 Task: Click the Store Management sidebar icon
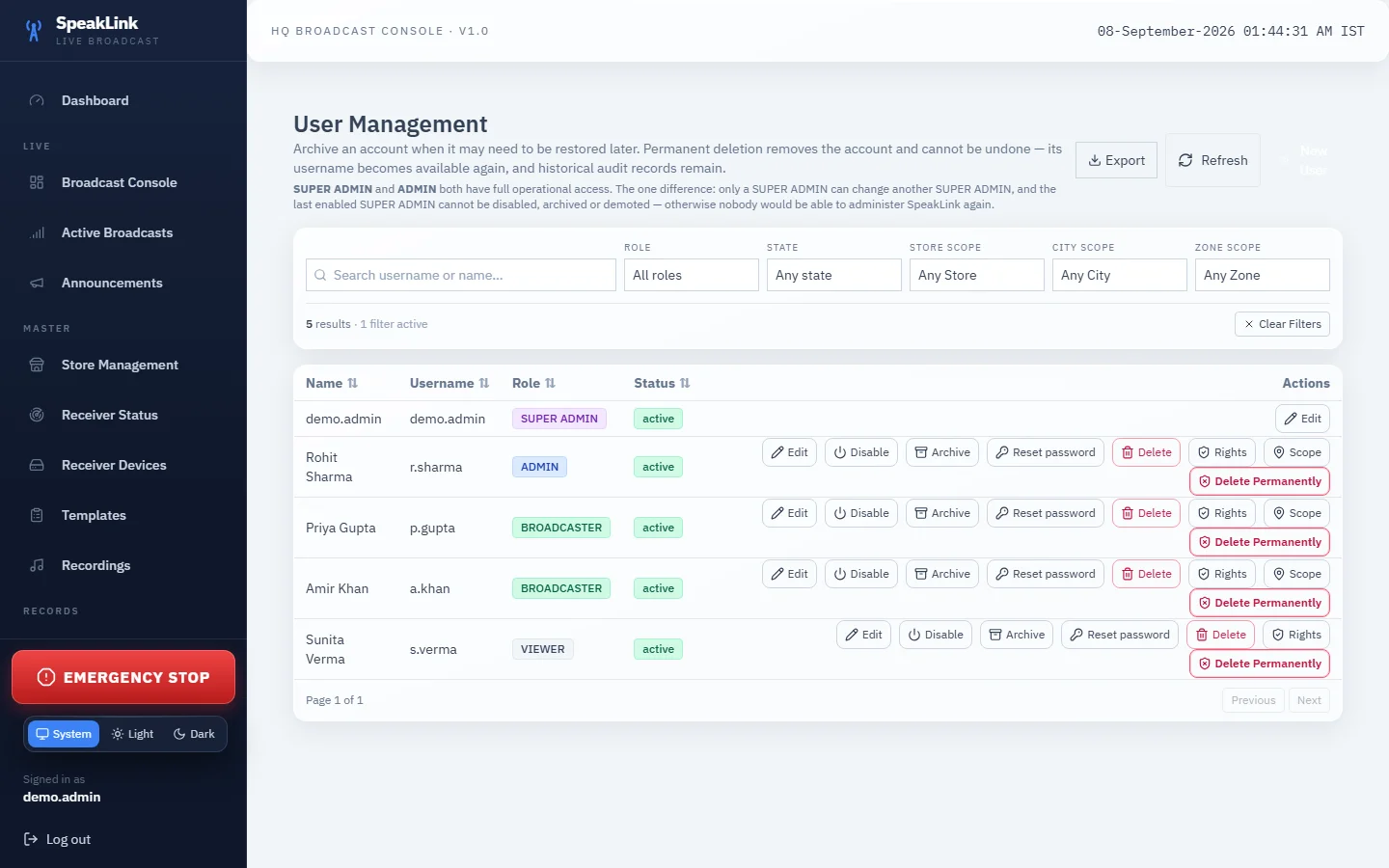[37, 365]
